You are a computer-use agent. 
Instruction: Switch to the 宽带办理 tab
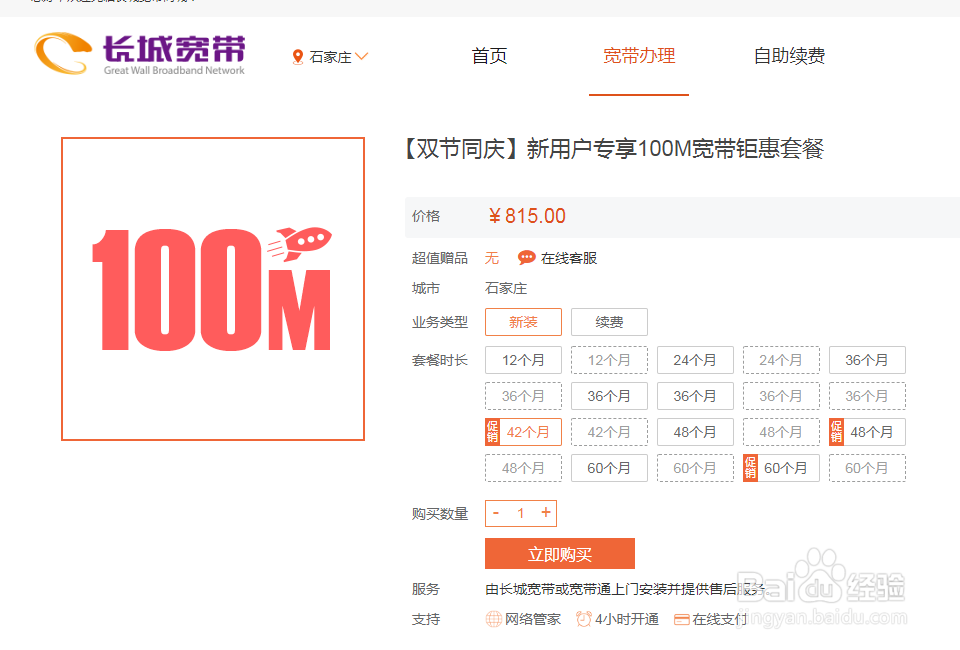pos(639,56)
